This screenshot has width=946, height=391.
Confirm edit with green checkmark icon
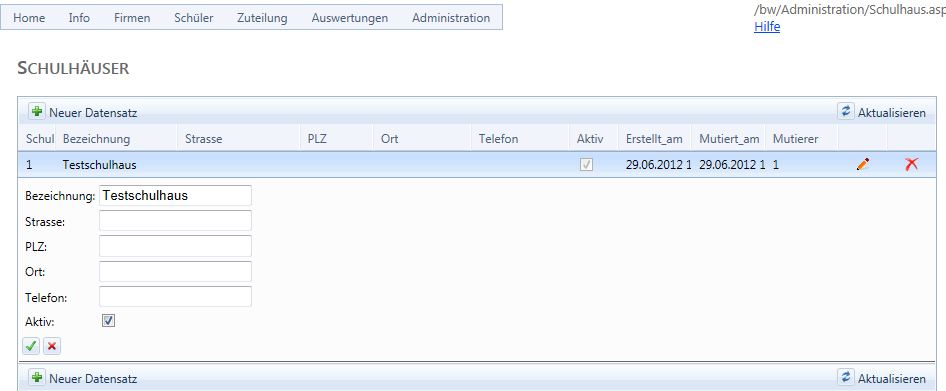(31, 346)
